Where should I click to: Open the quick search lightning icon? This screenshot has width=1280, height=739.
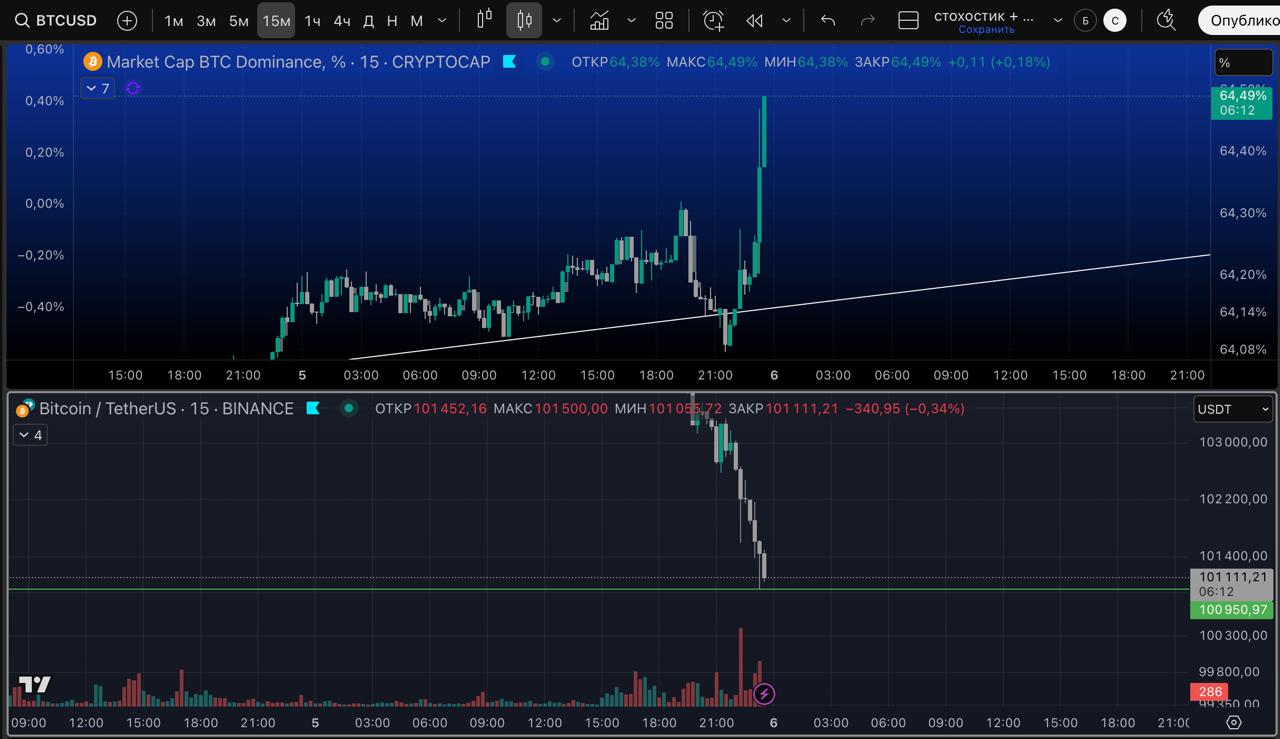[x=1166, y=20]
